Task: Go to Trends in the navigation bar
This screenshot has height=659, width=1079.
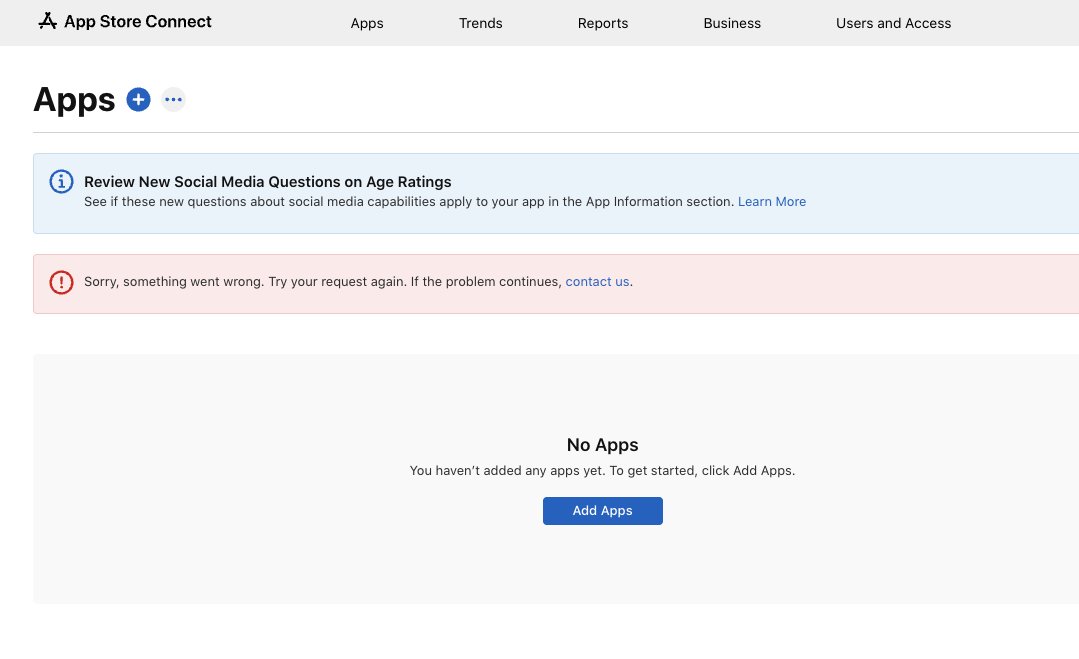Action: [480, 23]
